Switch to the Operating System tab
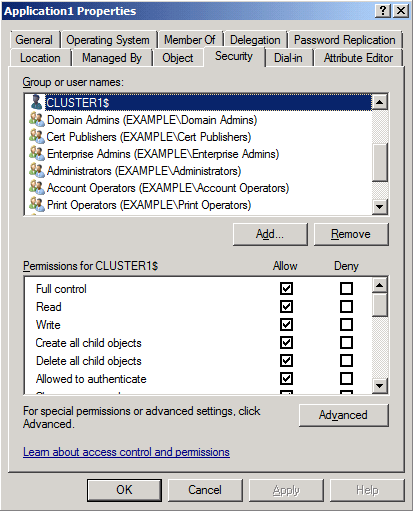413x511 pixels. pyautogui.click(x=108, y=40)
